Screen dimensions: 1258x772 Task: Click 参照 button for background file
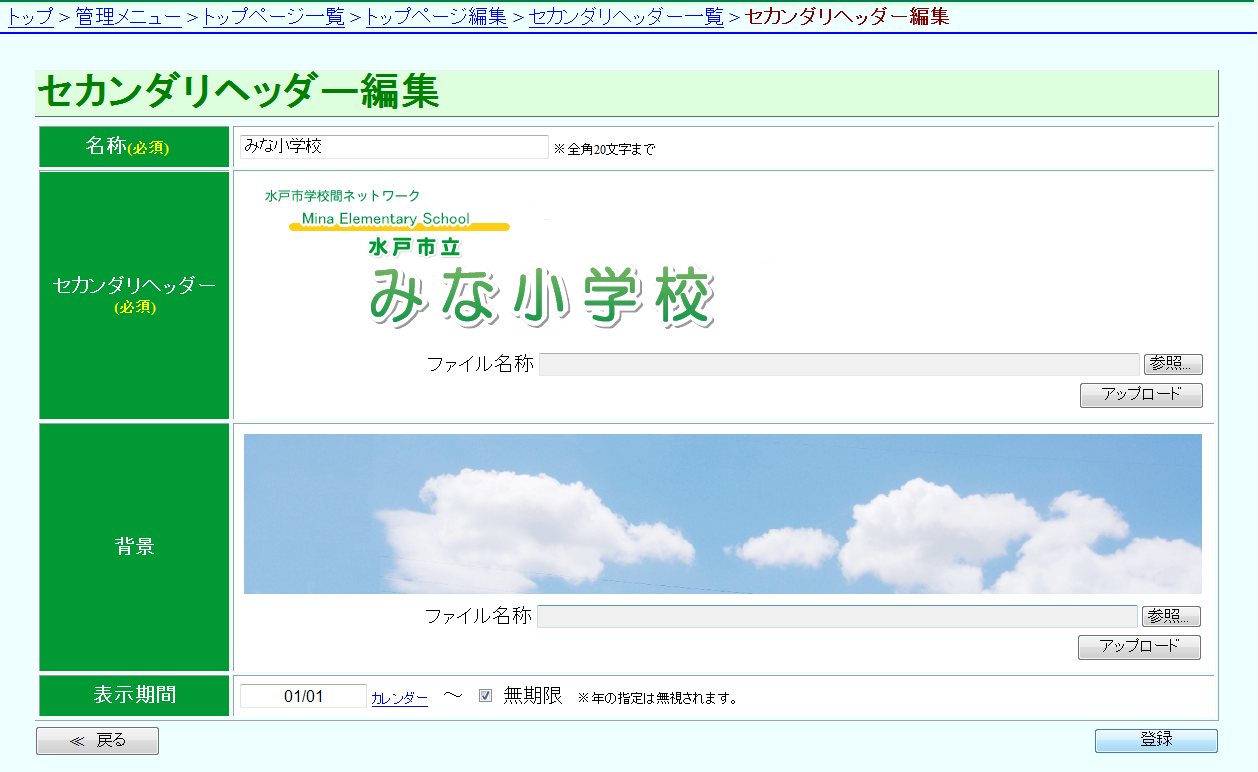(1171, 616)
